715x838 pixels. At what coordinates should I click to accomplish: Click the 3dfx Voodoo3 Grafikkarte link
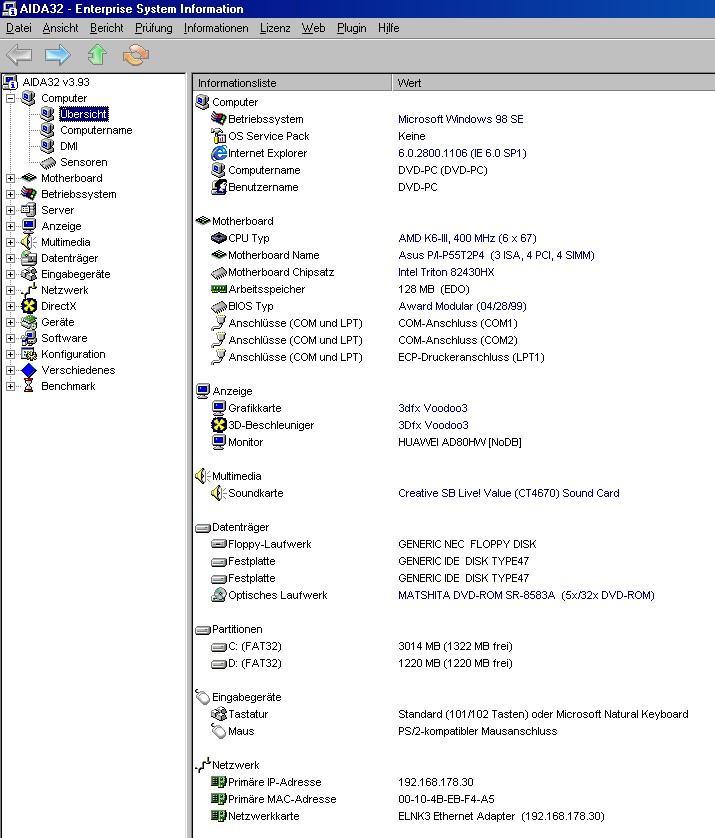[x=432, y=408]
